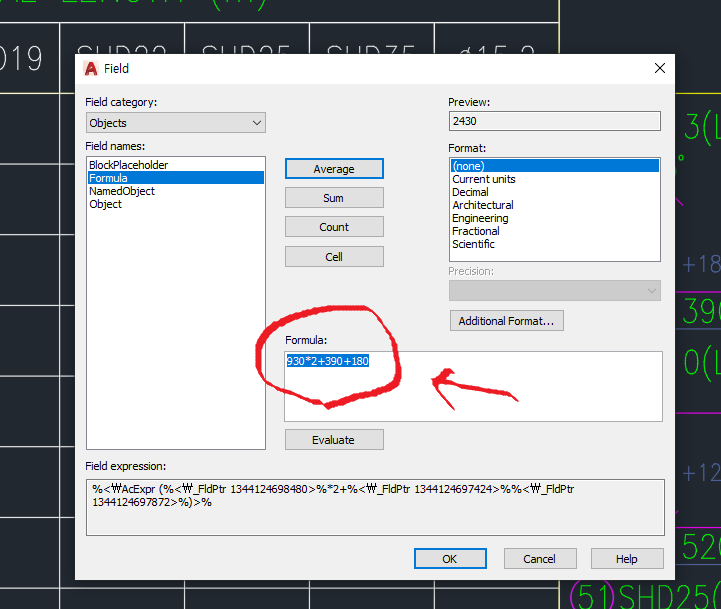Click the Evaluate button
The image size is (721, 609).
click(334, 440)
